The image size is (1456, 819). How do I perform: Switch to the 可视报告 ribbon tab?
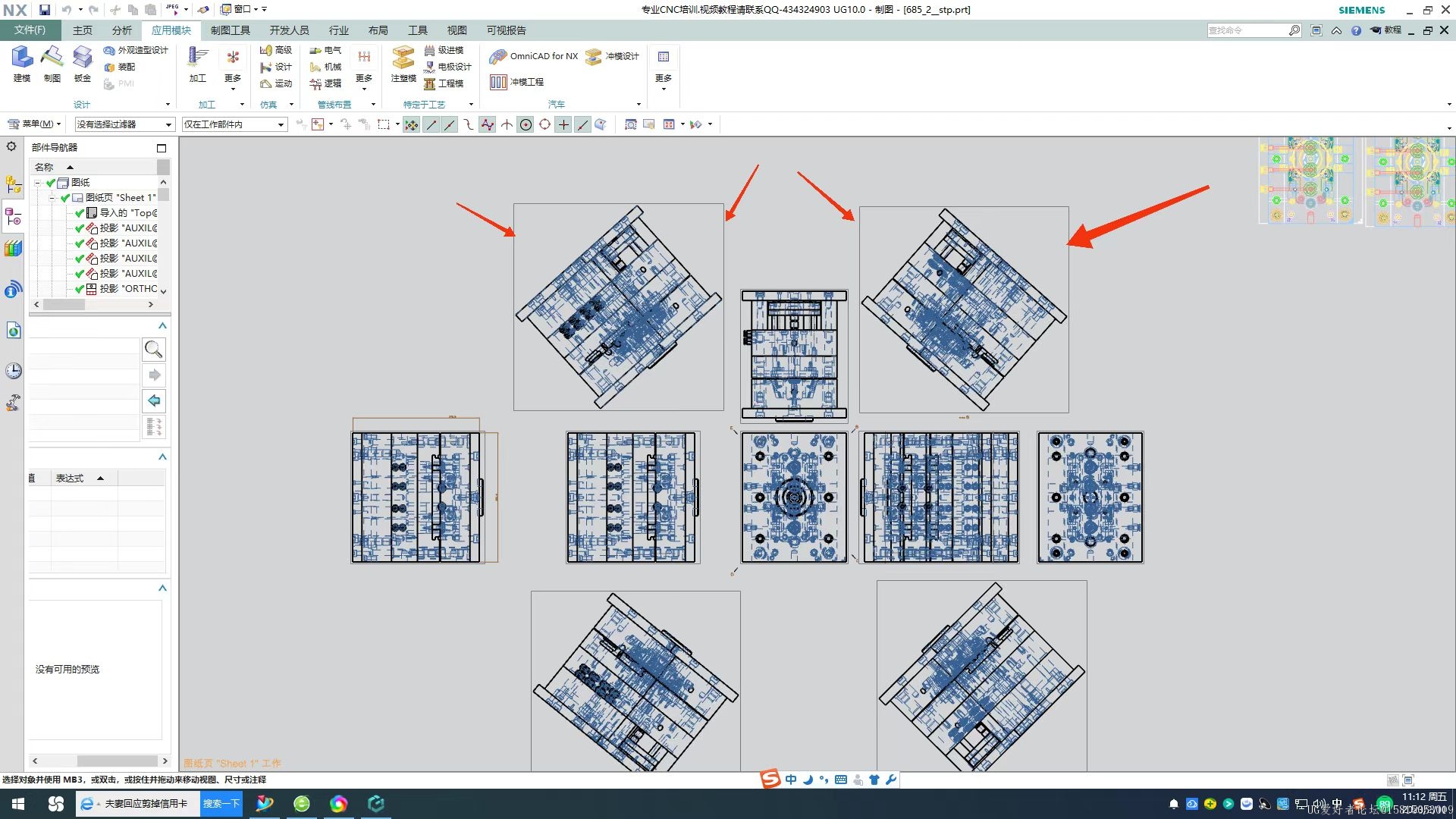(x=507, y=30)
